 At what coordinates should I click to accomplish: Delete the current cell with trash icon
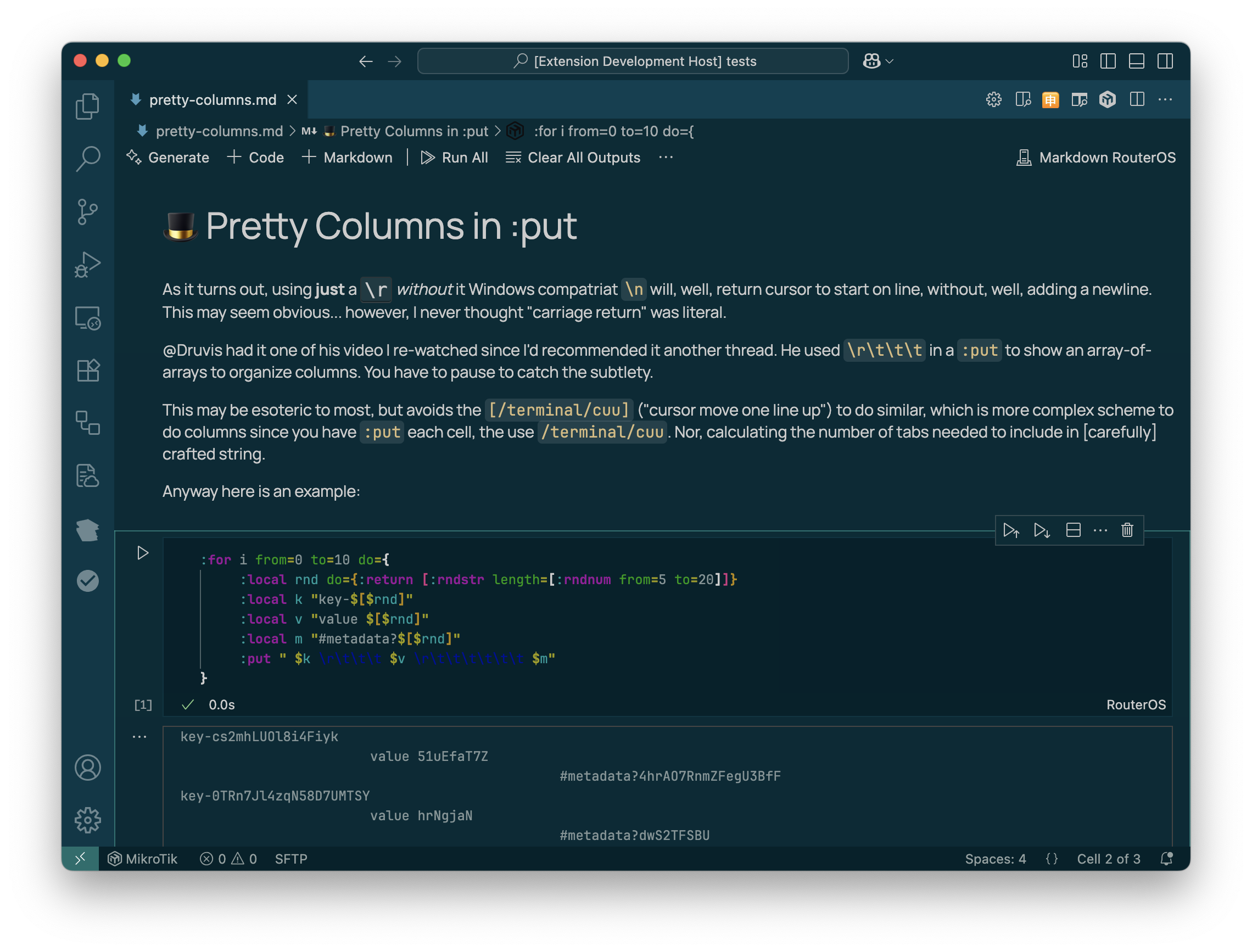pyautogui.click(x=1127, y=530)
